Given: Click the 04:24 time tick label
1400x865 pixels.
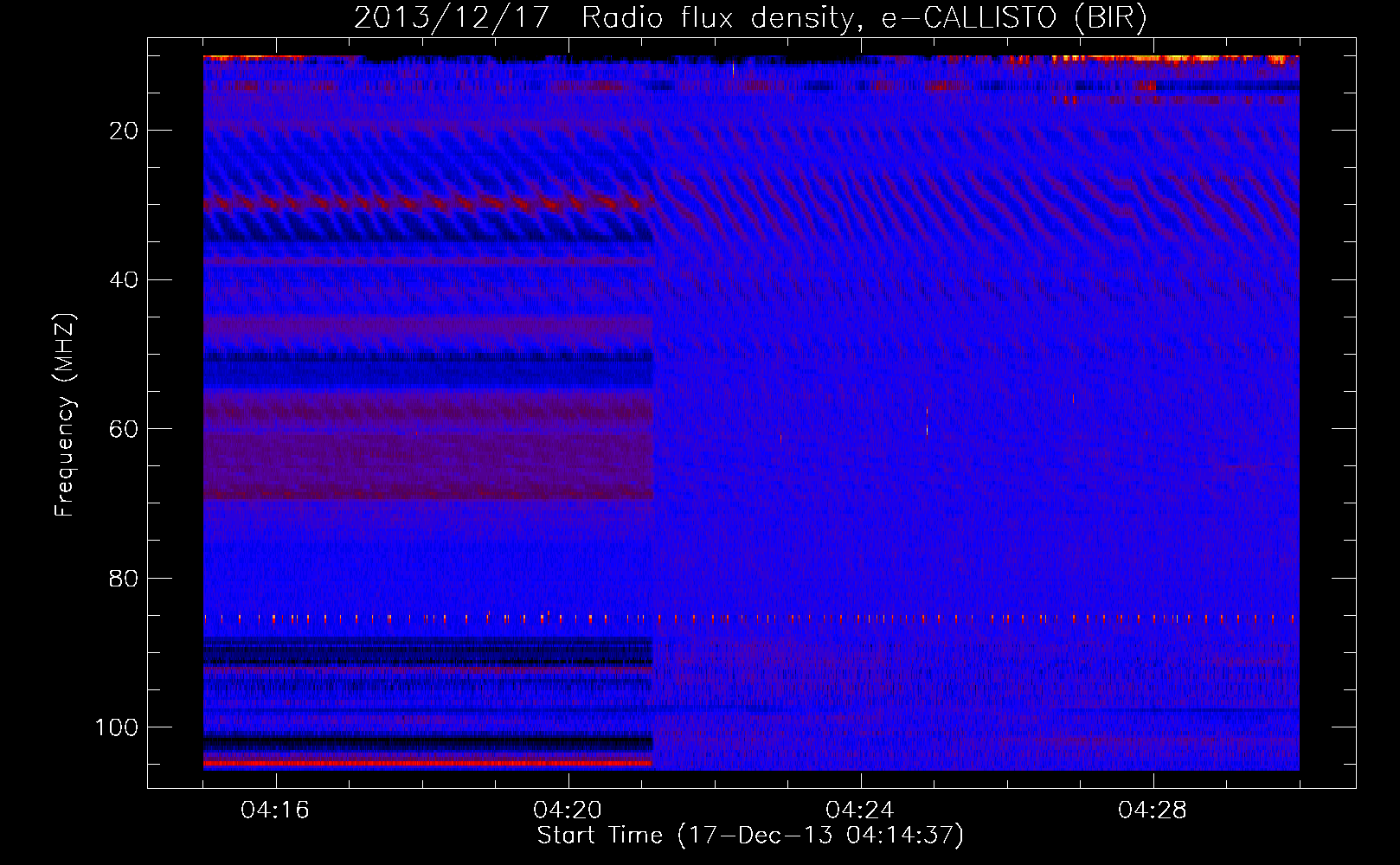Looking at the screenshot, I should pos(860,811).
